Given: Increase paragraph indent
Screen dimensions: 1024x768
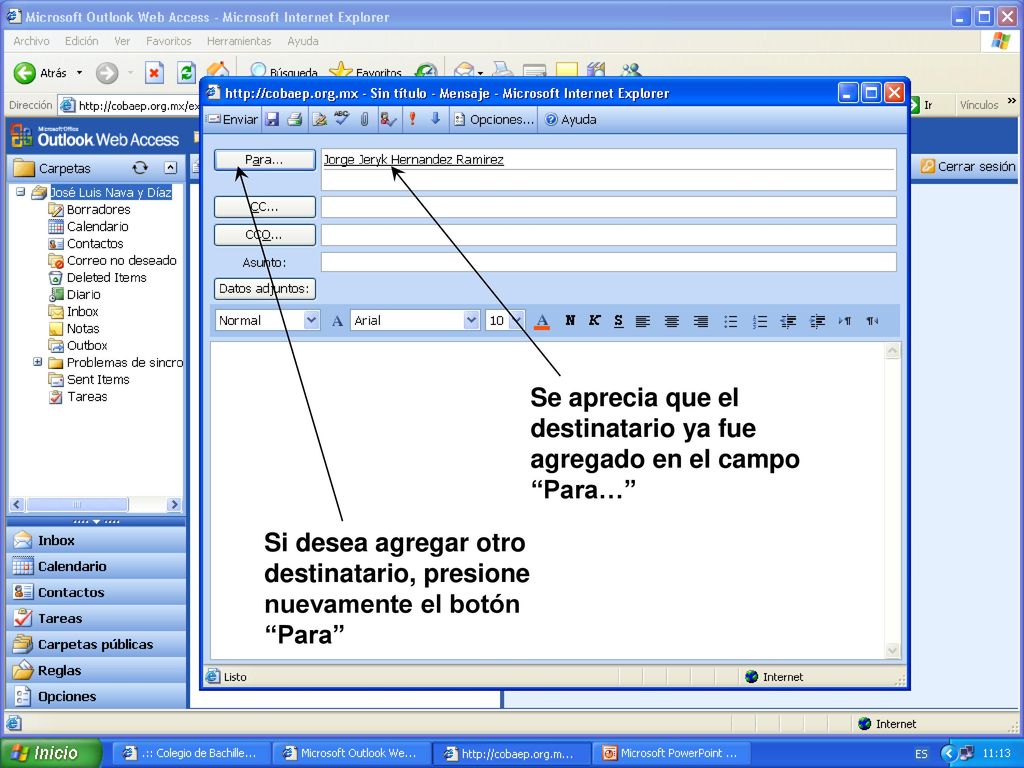Looking at the screenshot, I should coord(817,321).
